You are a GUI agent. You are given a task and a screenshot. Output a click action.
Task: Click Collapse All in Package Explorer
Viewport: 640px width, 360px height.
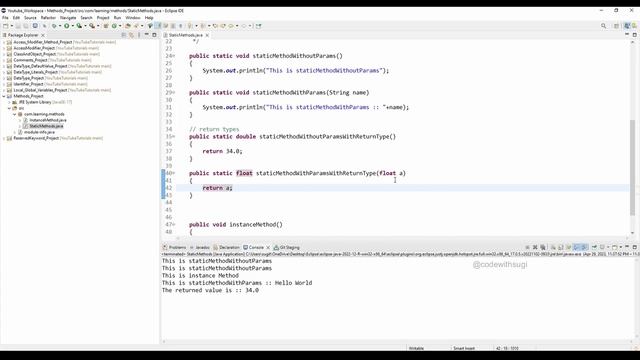pyautogui.click(x=124, y=35)
